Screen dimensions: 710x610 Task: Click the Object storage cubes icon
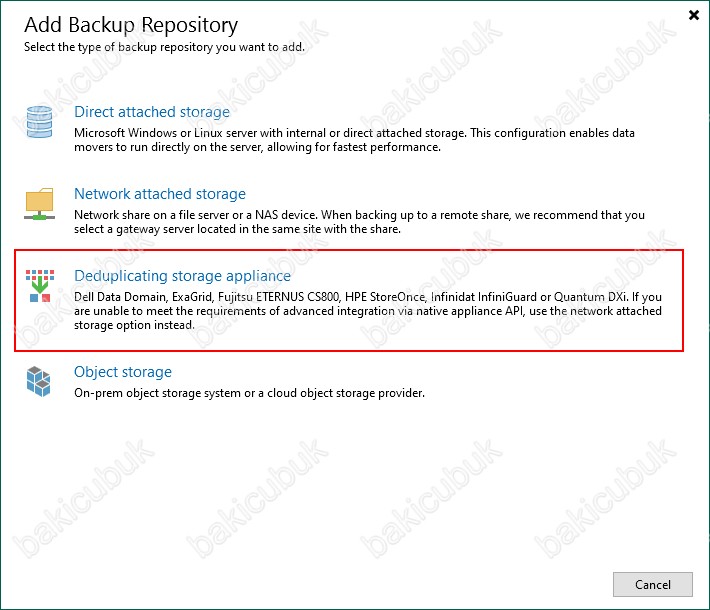click(38, 382)
